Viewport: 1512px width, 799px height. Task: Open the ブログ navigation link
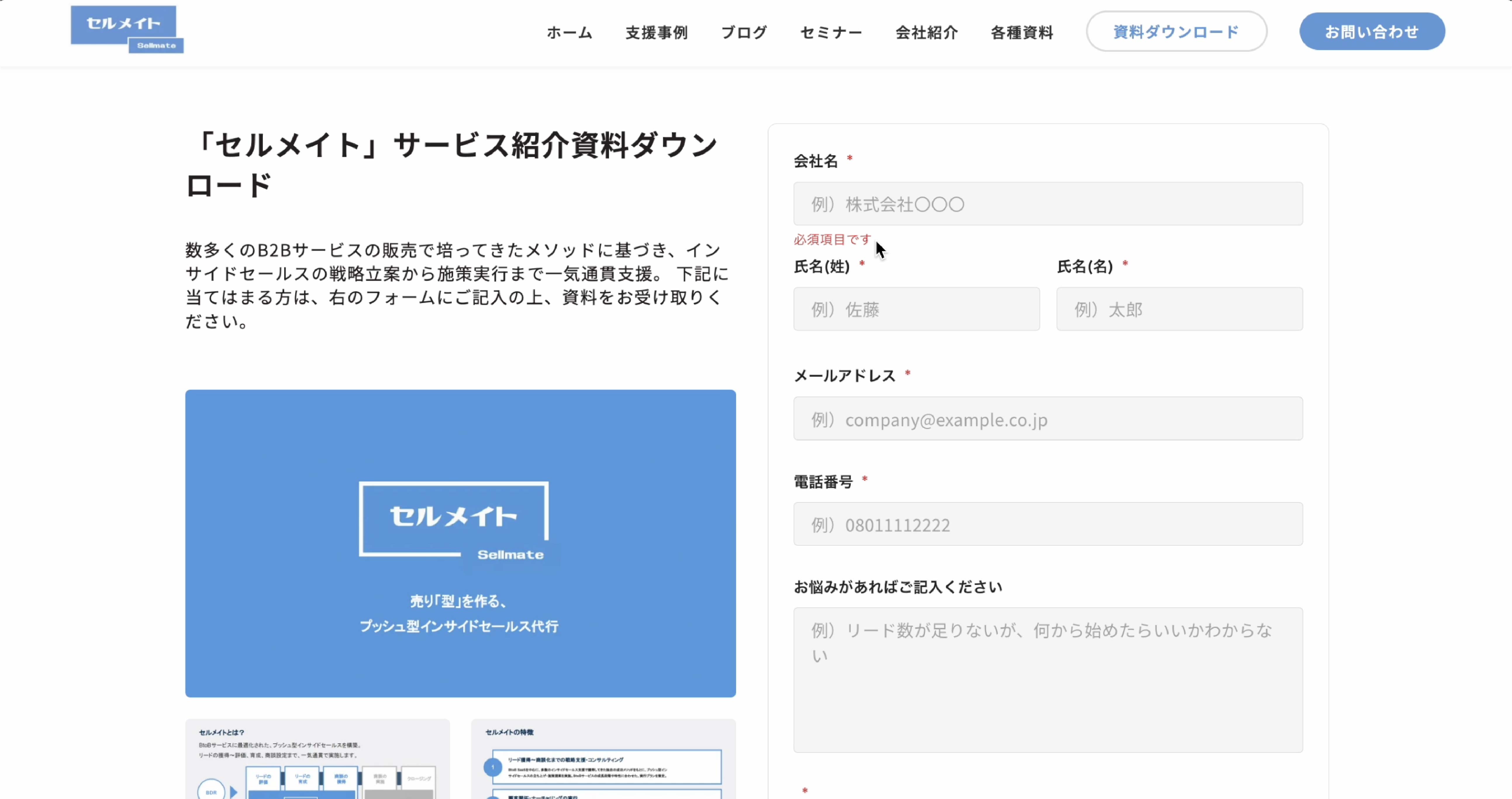(x=744, y=32)
